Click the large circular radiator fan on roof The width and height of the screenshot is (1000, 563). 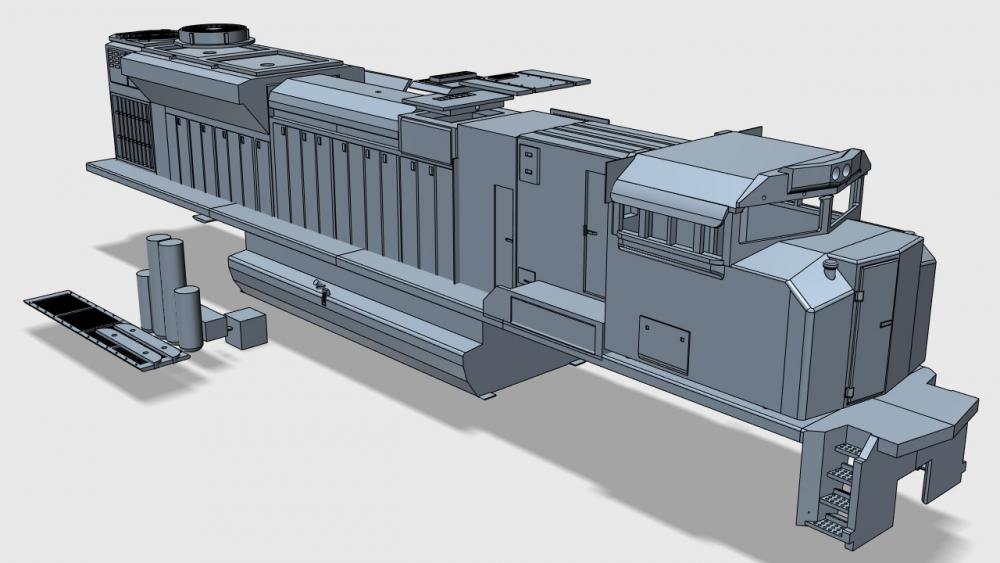click(213, 33)
